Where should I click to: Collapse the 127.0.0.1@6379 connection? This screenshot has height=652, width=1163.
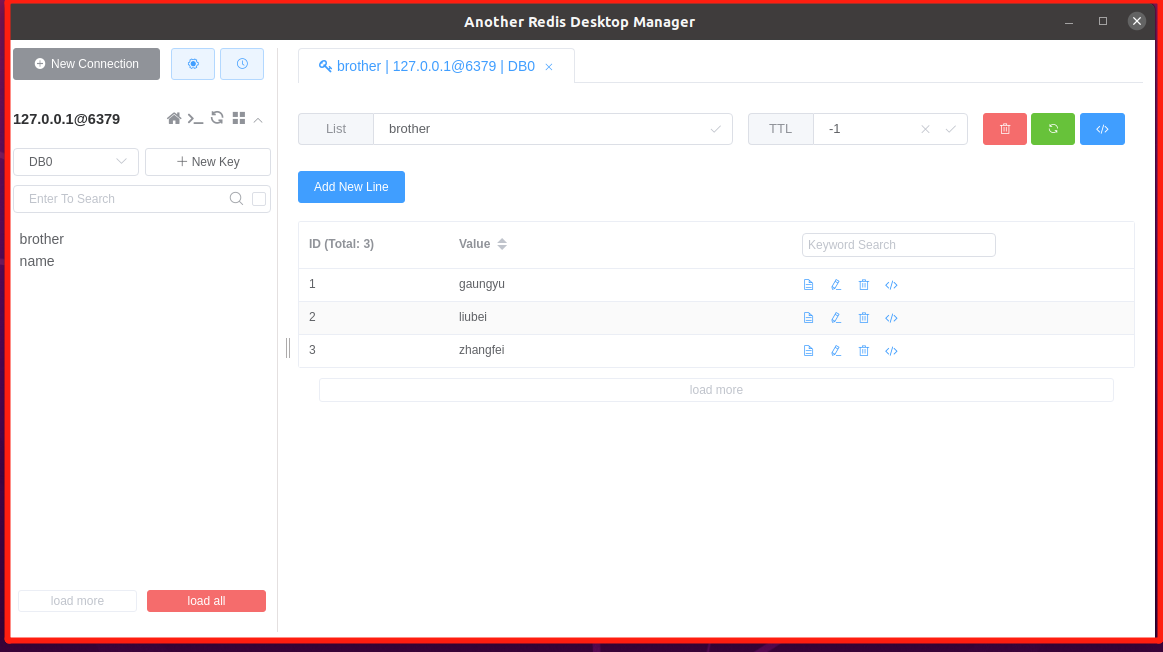pyautogui.click(x=258, y=119)
